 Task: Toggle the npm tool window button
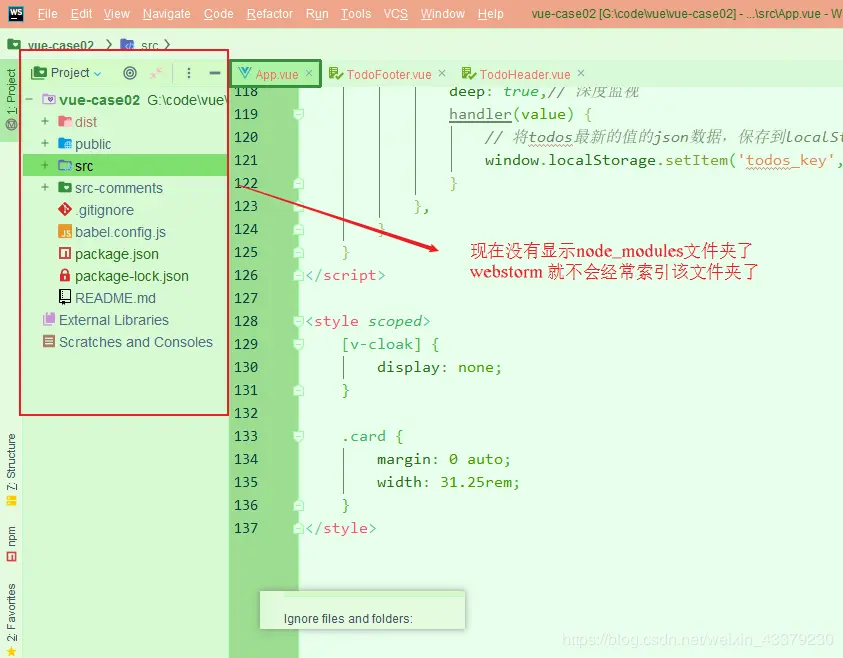pyautogui.click(x=11, y=544)
